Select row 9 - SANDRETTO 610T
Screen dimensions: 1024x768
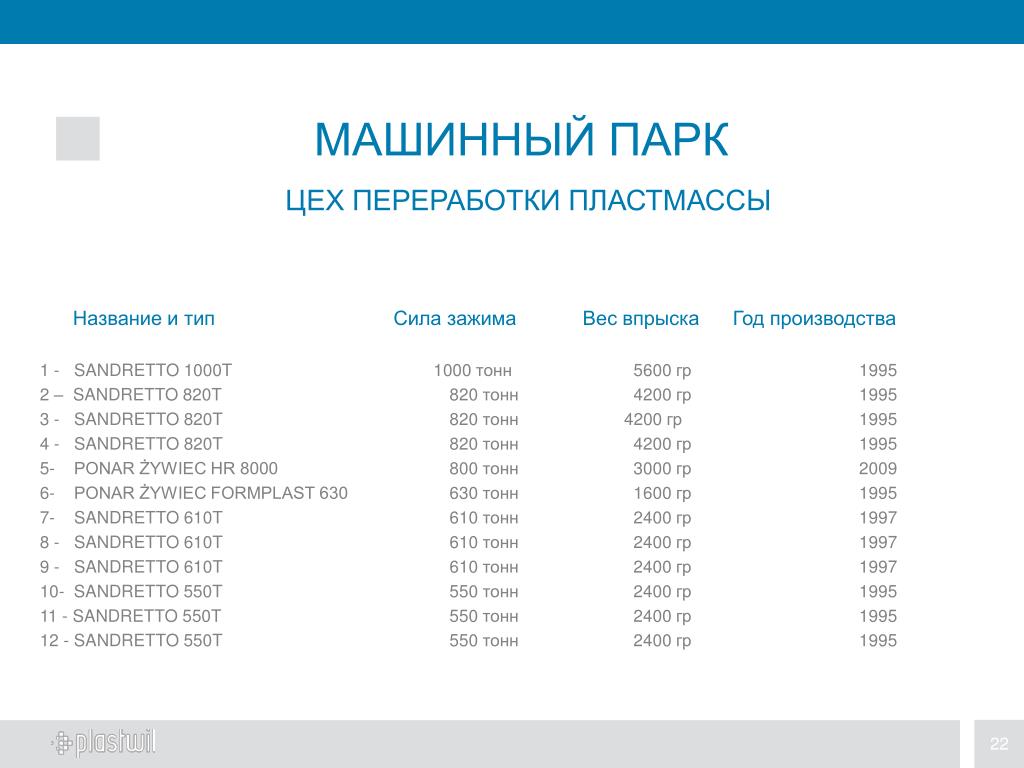click(468, 567)
